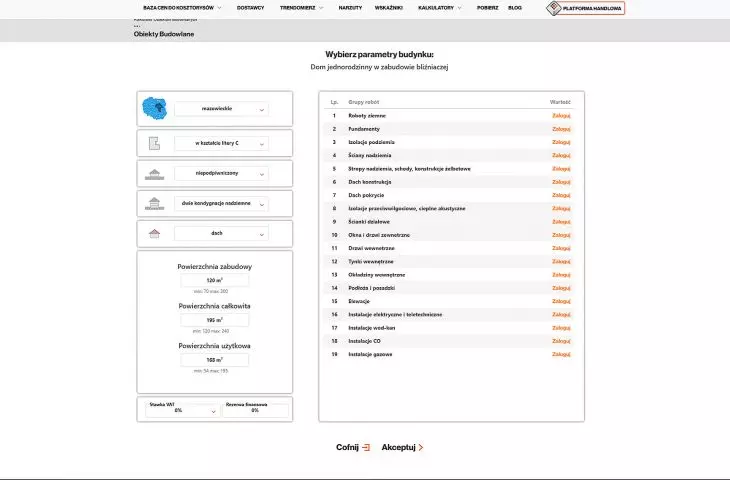Click Zaloguj link for Dach pokrycie
The width and height of the screenshot is (730, 480).
tap(561, 195)
